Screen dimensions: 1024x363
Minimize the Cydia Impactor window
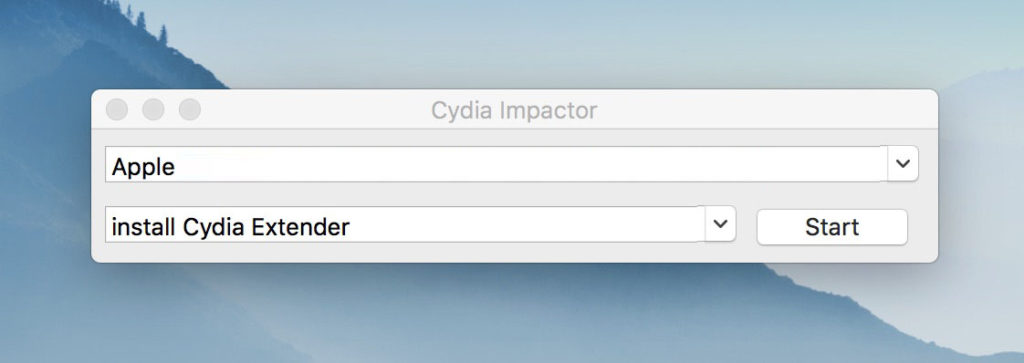(x=153, y=110)
